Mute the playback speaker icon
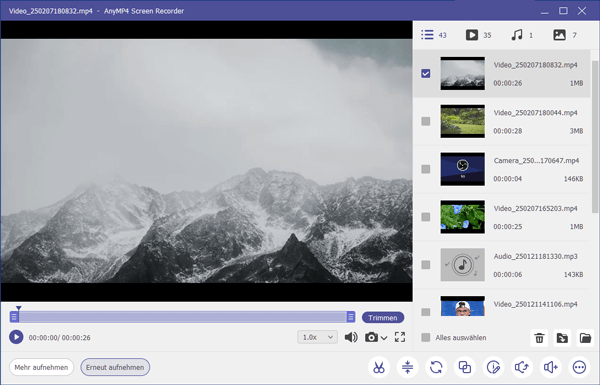600x385 pixels. click(x=351, y=337)
